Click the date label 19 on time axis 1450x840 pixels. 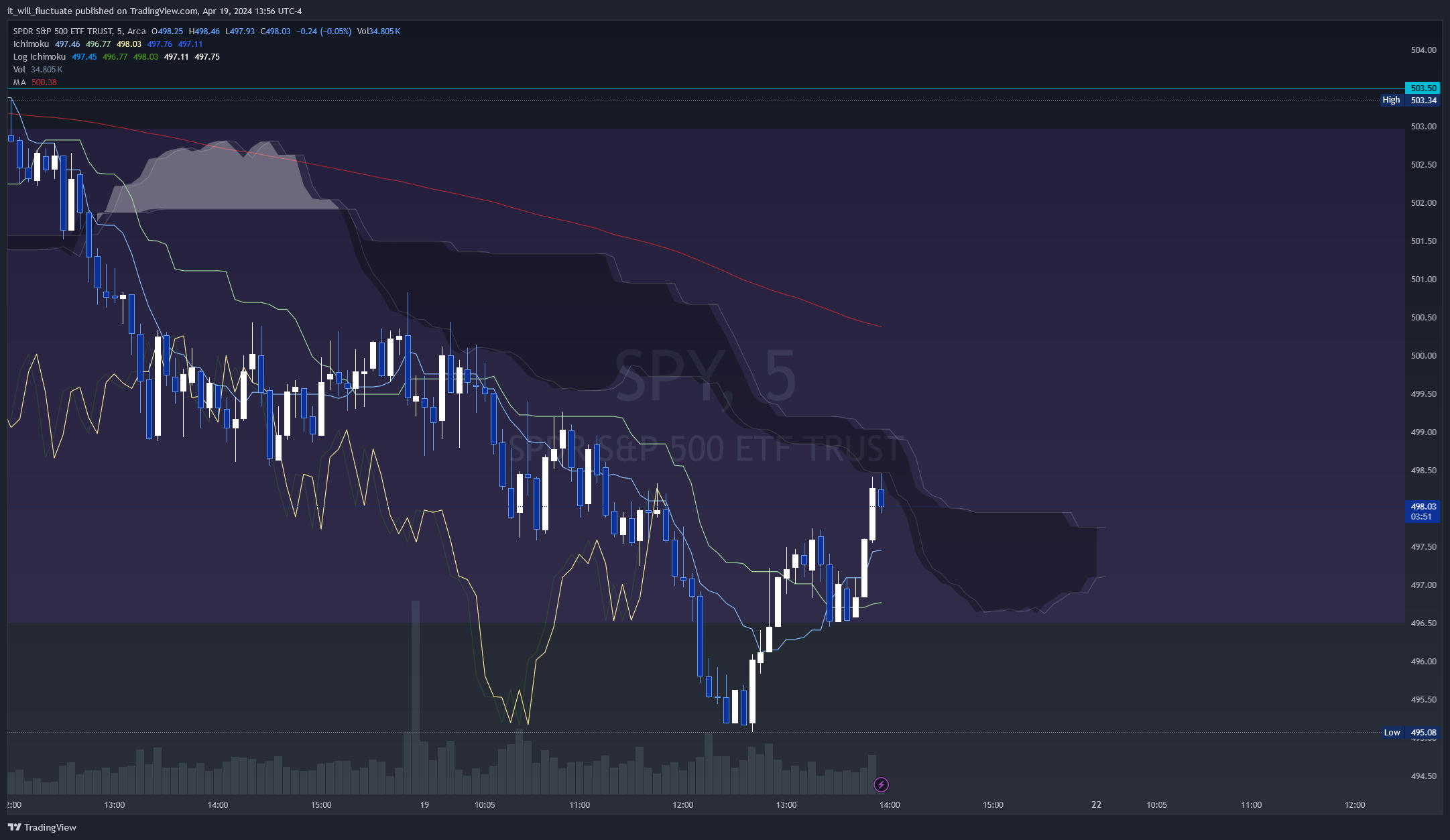(424, 805)
